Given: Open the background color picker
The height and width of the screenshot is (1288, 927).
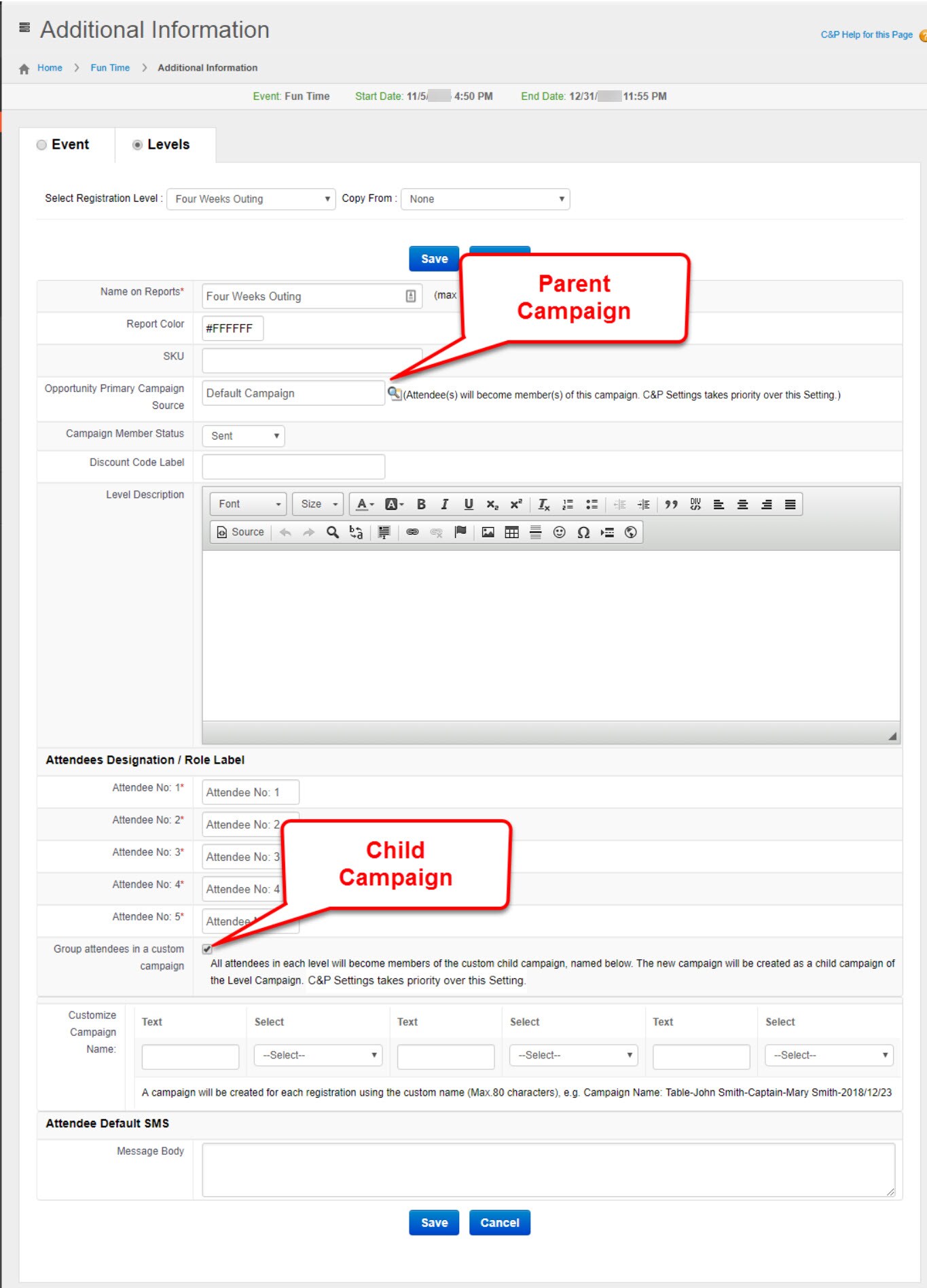Looking at the screenshot, I should (x=395, y=504).
